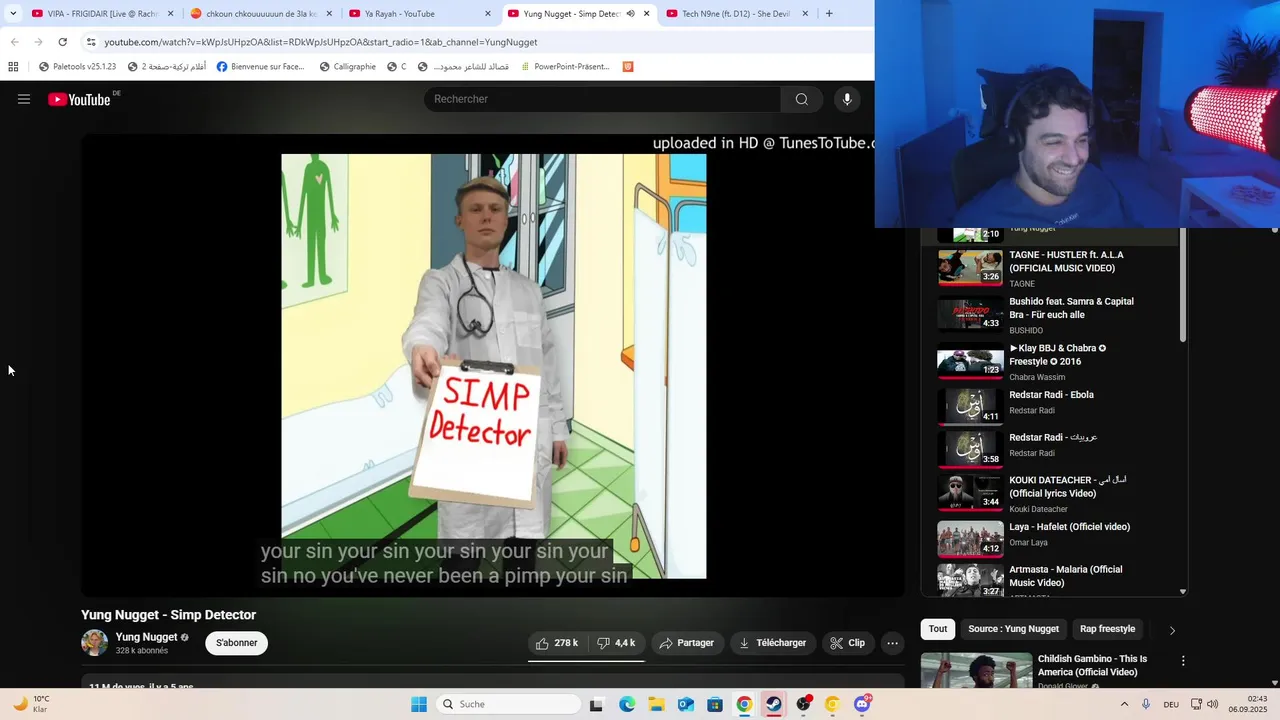Open the Chrome apps grid shortcut
This screenshot has width=1280, height=720.
point(13,67)
